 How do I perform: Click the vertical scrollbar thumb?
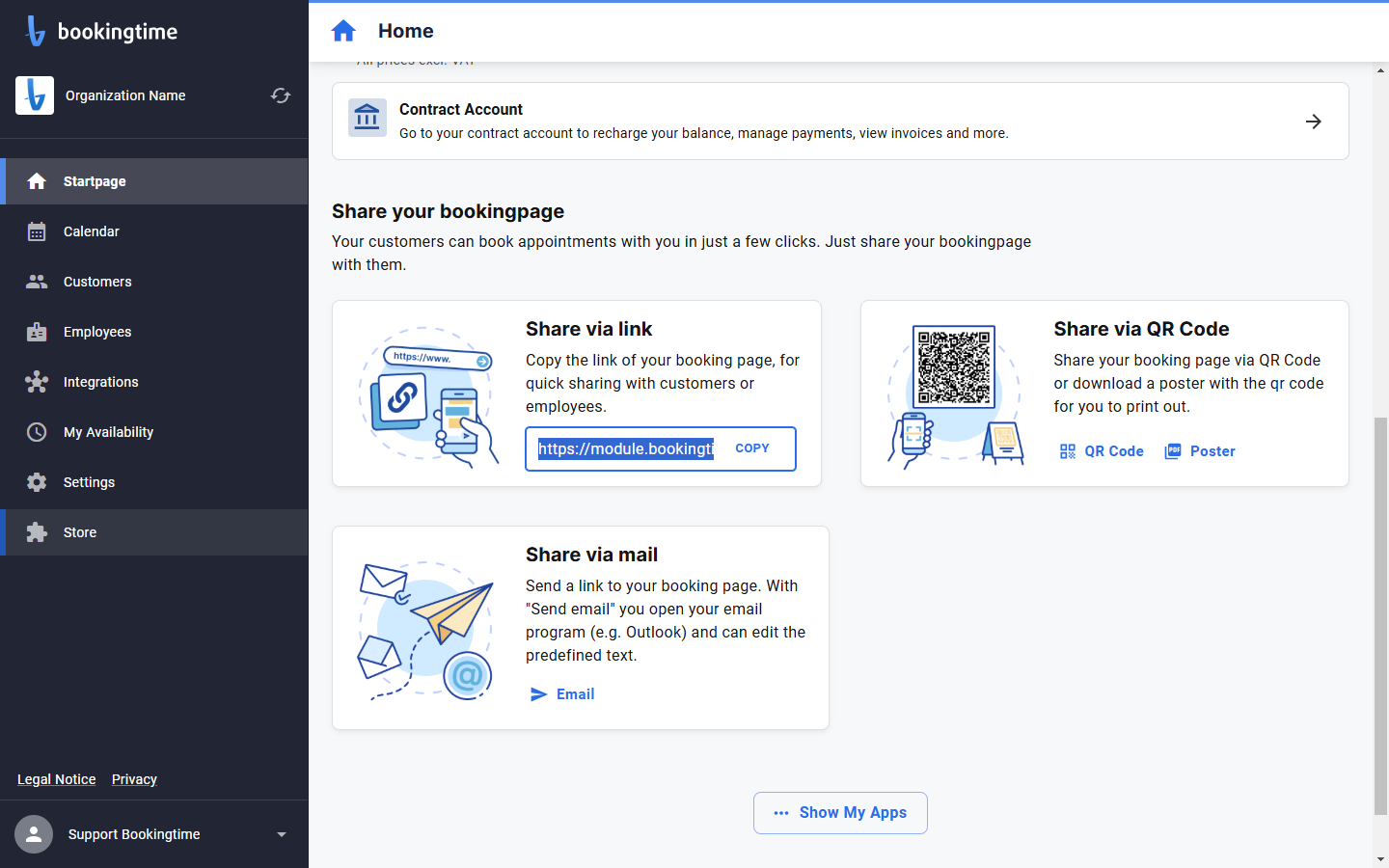(1381, 615)
